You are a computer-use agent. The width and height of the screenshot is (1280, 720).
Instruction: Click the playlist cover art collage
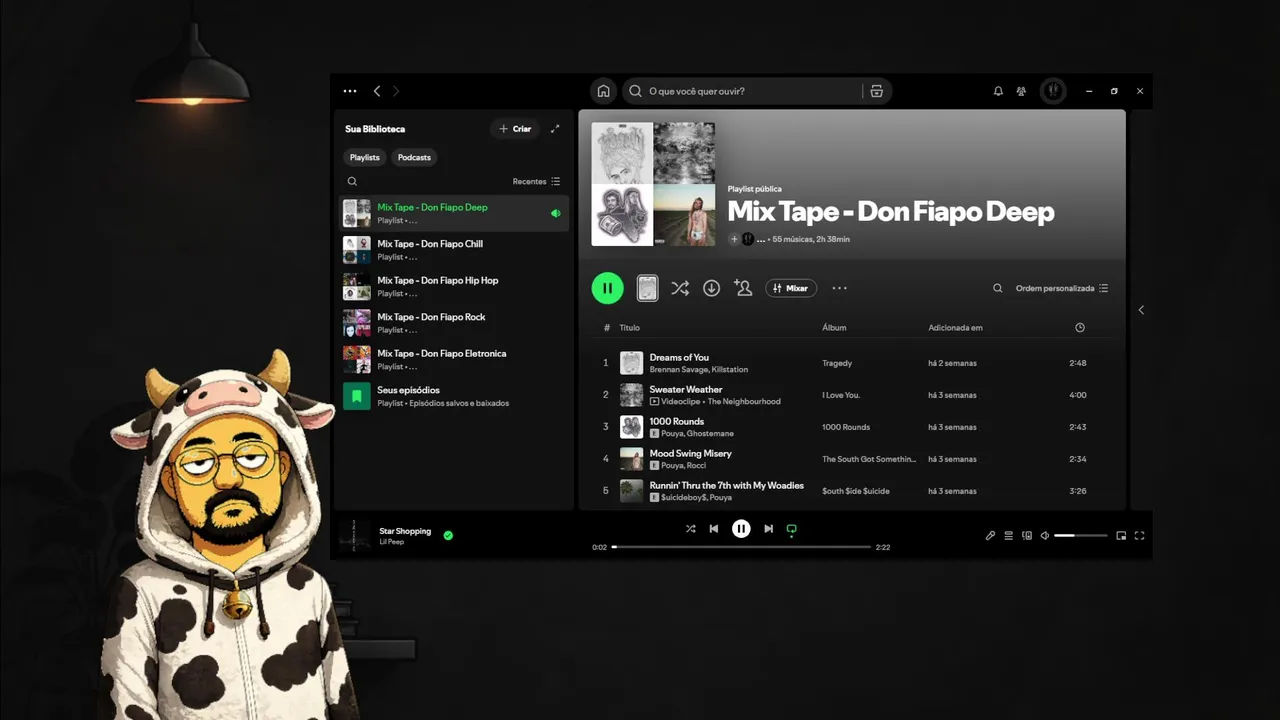pyautogui.click(x=653, y=184)
